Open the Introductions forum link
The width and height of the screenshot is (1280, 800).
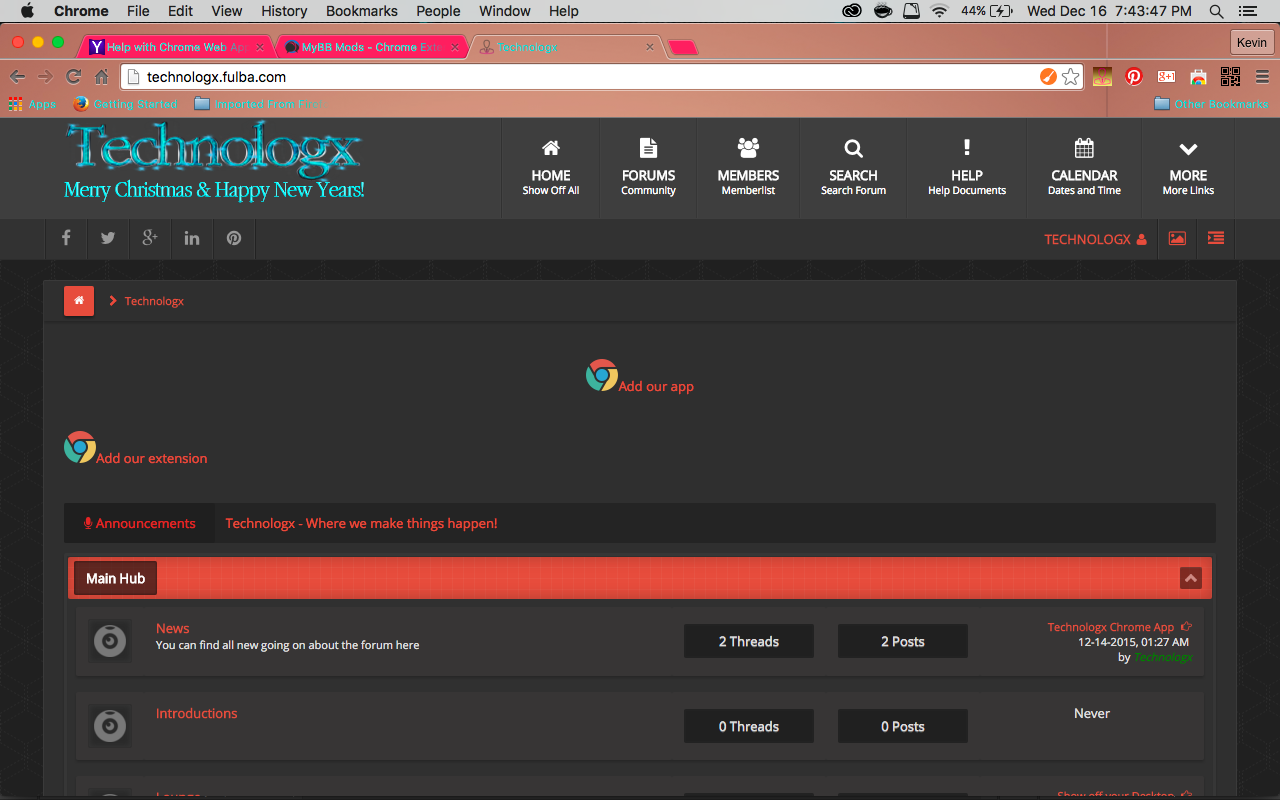coord(197,713)
